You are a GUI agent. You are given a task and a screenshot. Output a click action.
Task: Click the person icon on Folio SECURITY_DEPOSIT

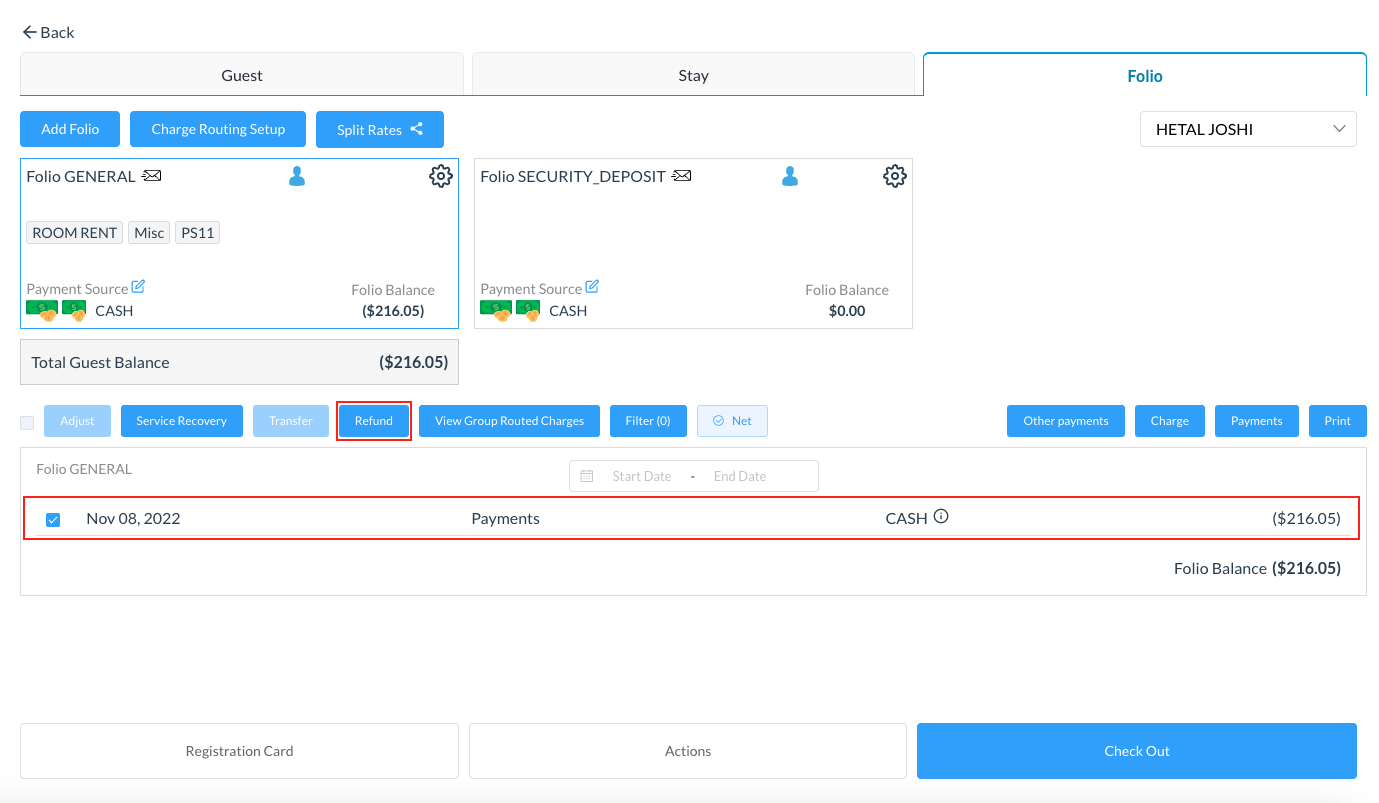click(790, 177)
